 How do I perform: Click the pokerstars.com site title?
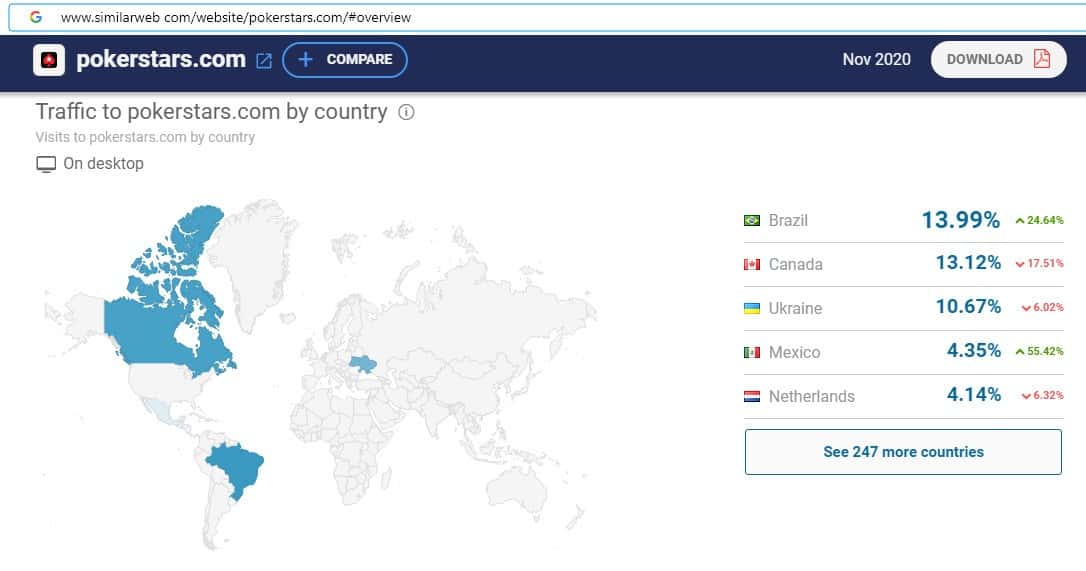pos(161,60)
